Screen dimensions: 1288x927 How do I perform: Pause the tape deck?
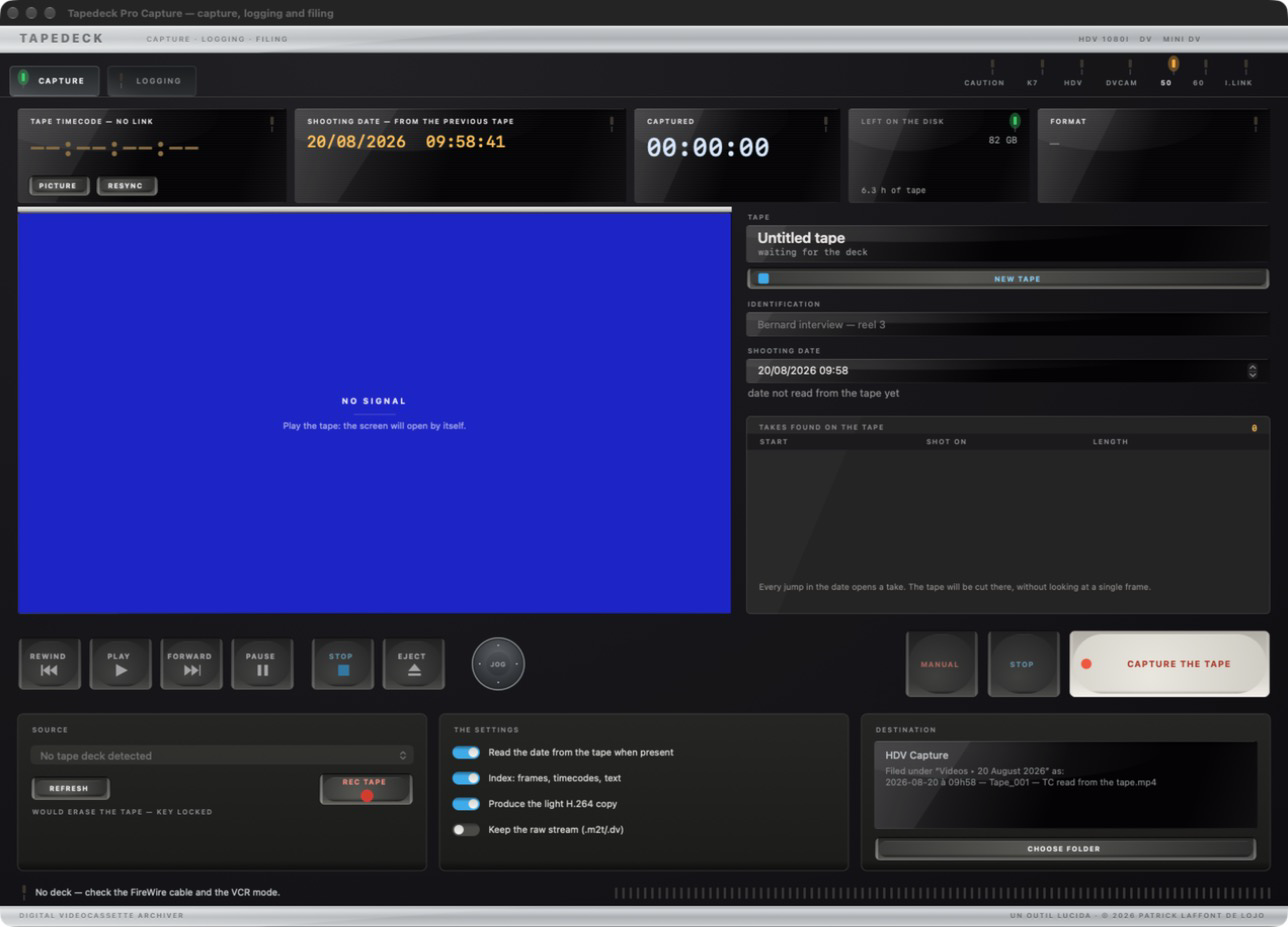pos(262,664)
